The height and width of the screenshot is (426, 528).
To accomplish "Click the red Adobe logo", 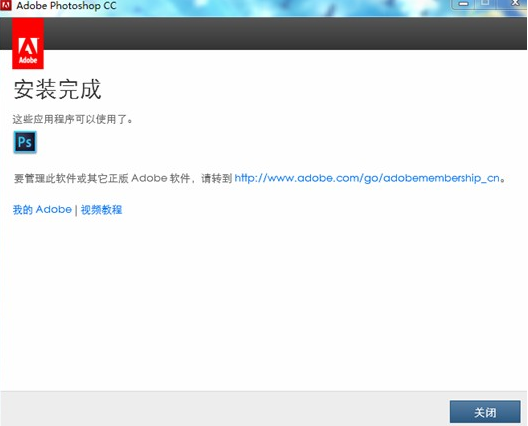I will [28, 44].
